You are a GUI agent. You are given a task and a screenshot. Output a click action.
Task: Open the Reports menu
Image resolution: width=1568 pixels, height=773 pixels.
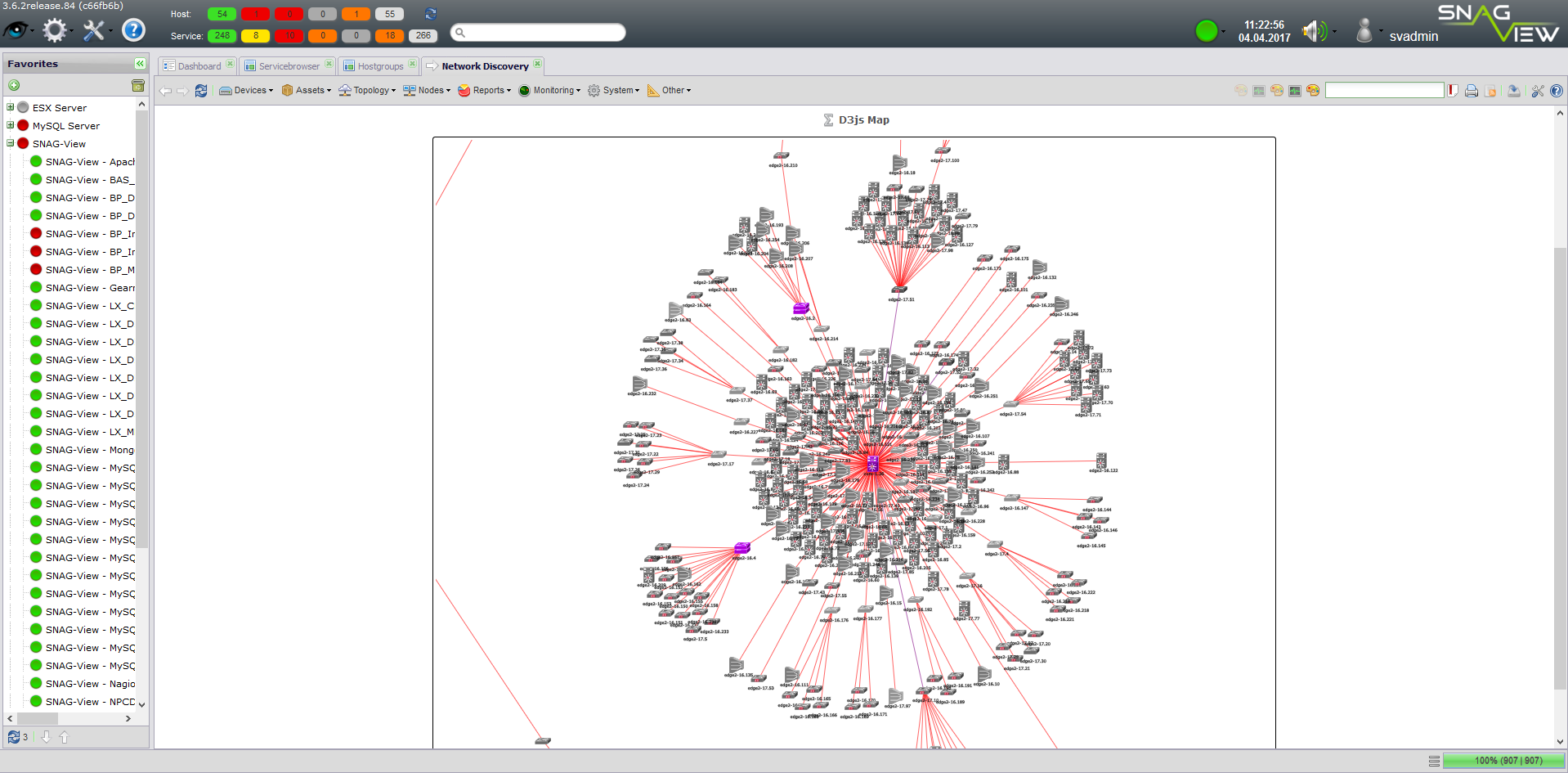pos(485,91)
